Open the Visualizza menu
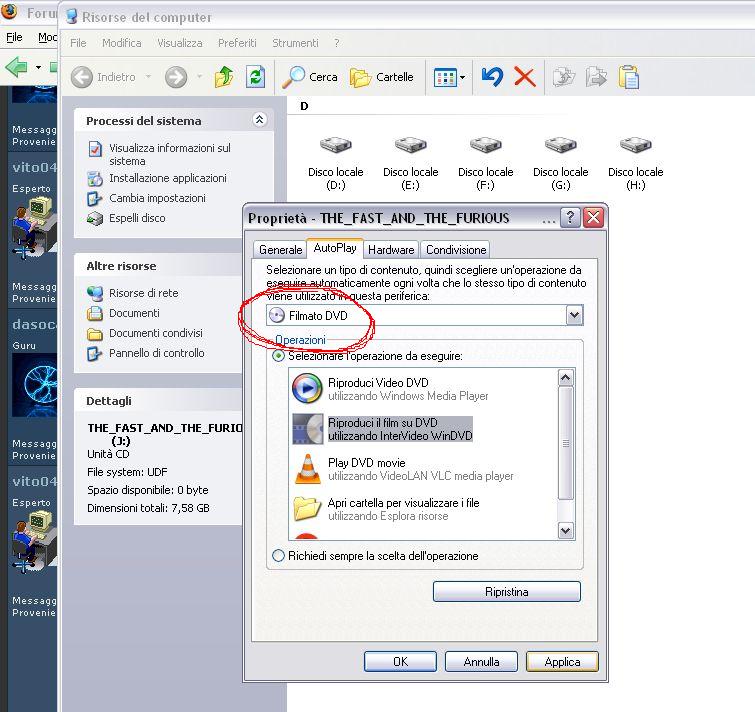755x712 pixels. coord(180,43)
